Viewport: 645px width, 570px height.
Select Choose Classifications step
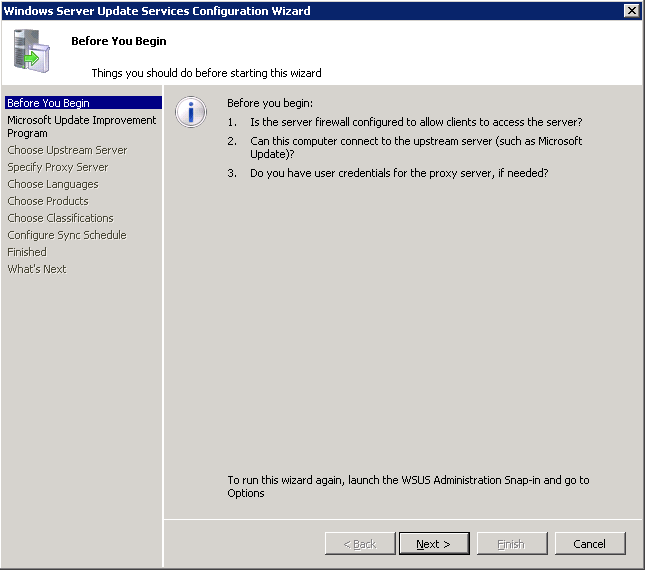pyautogui.click(x=60, y=218)
